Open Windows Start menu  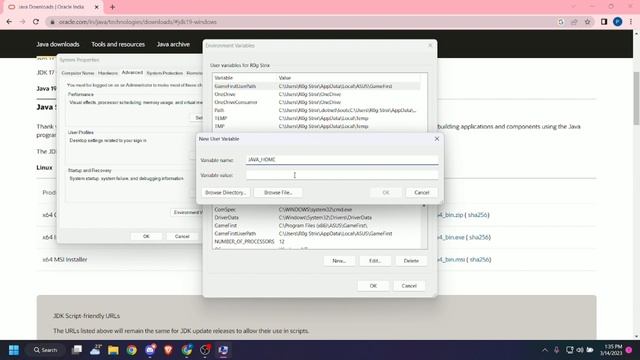point(13,350)
